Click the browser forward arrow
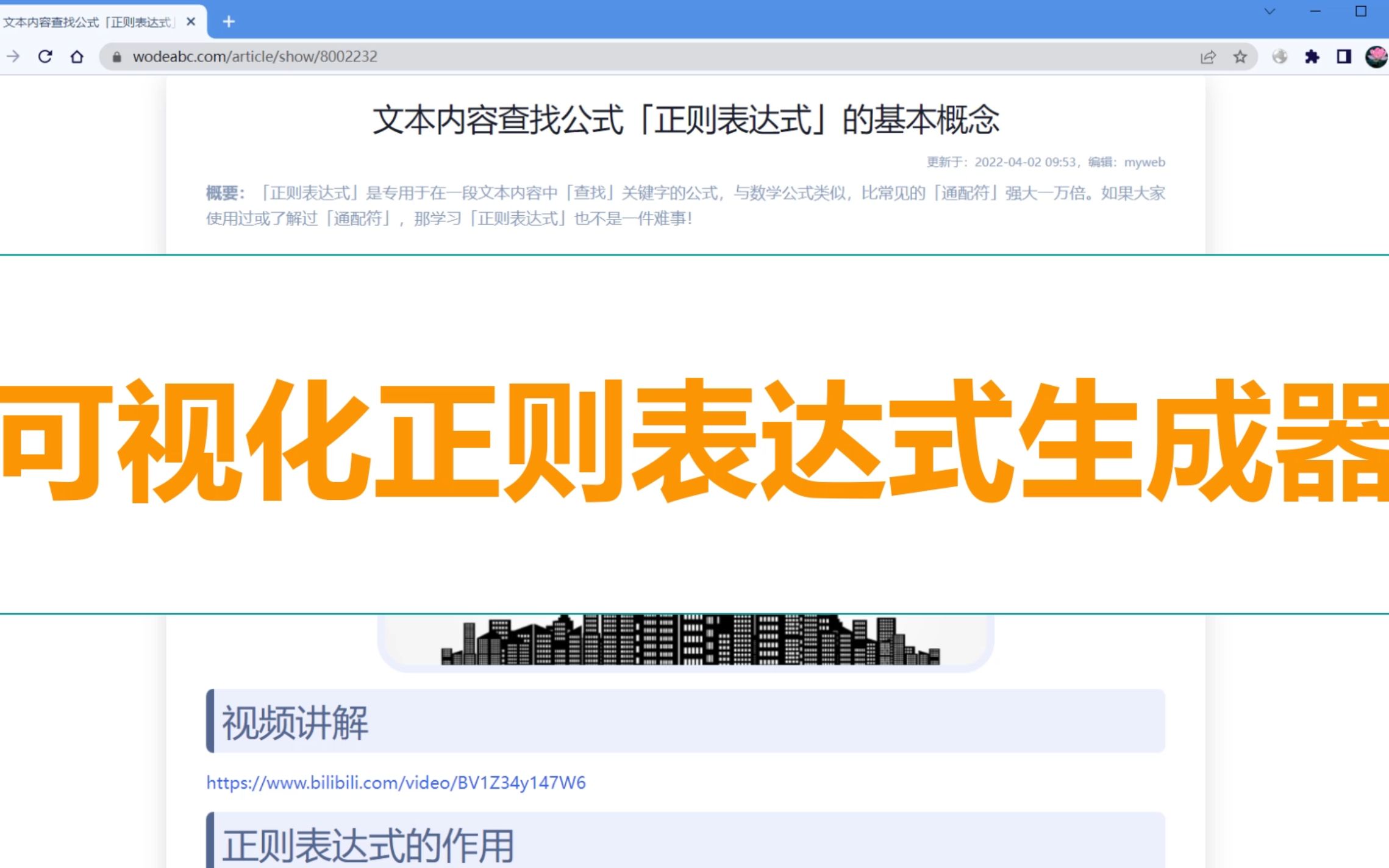The image size is (1389, 868). tap(13, 57)
